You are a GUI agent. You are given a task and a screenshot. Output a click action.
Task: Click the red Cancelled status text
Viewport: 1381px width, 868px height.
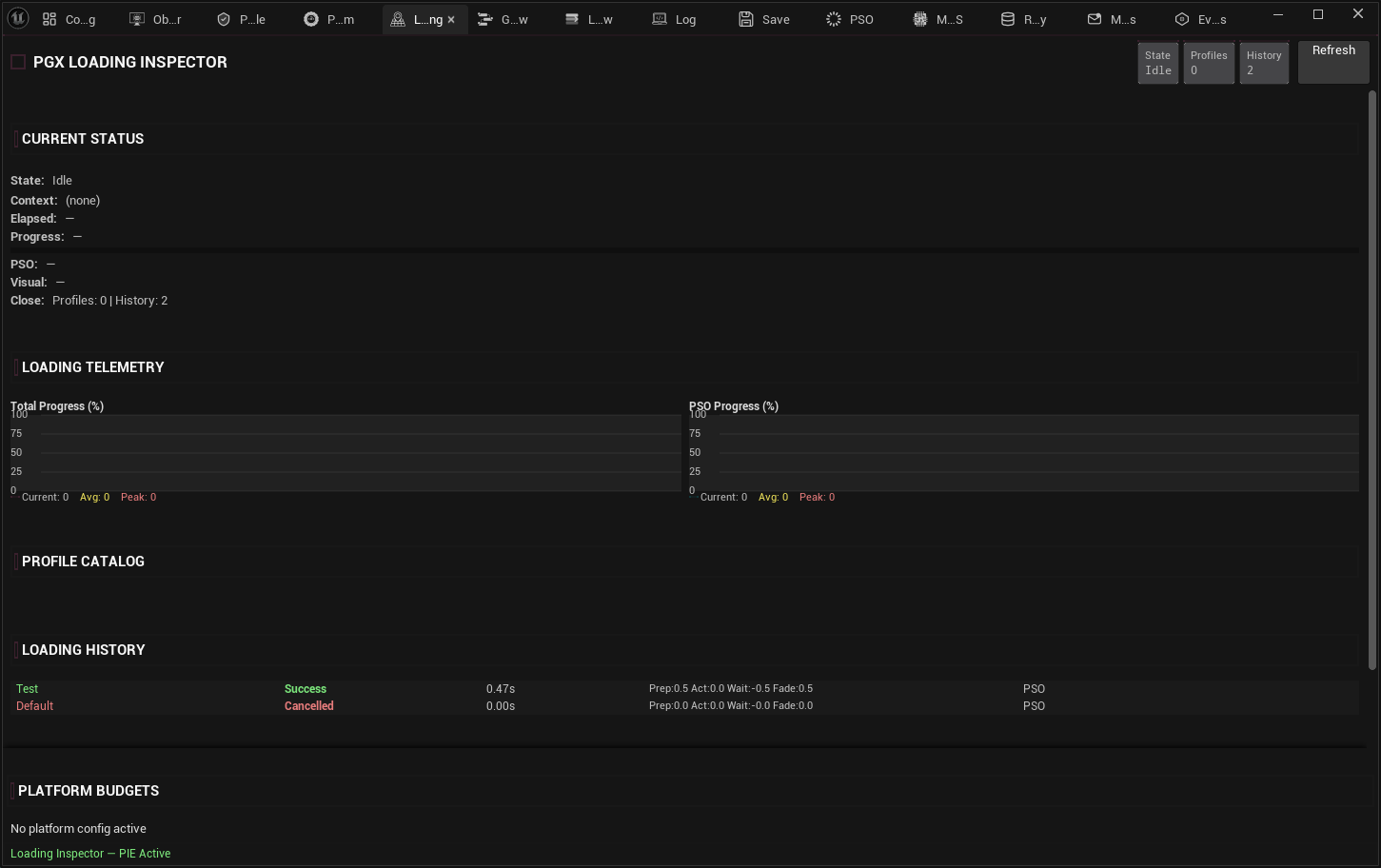coord(309,706)
